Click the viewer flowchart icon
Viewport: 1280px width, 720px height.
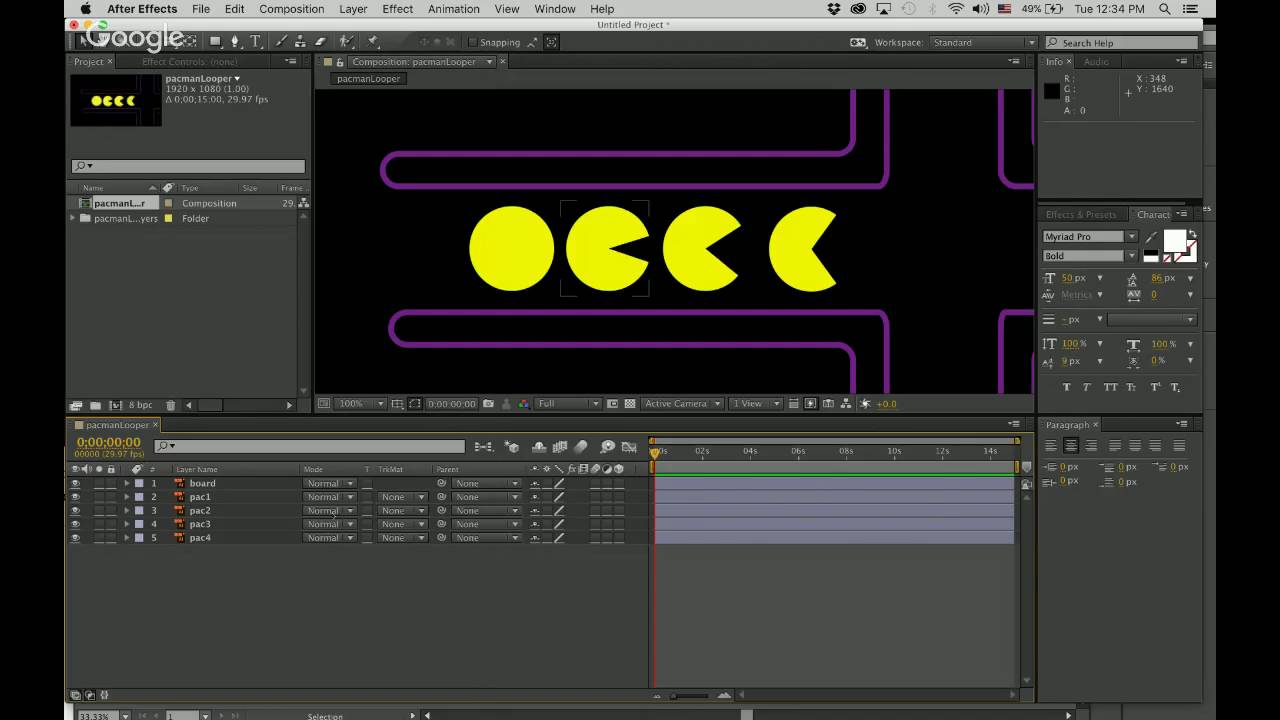point(846,404)
